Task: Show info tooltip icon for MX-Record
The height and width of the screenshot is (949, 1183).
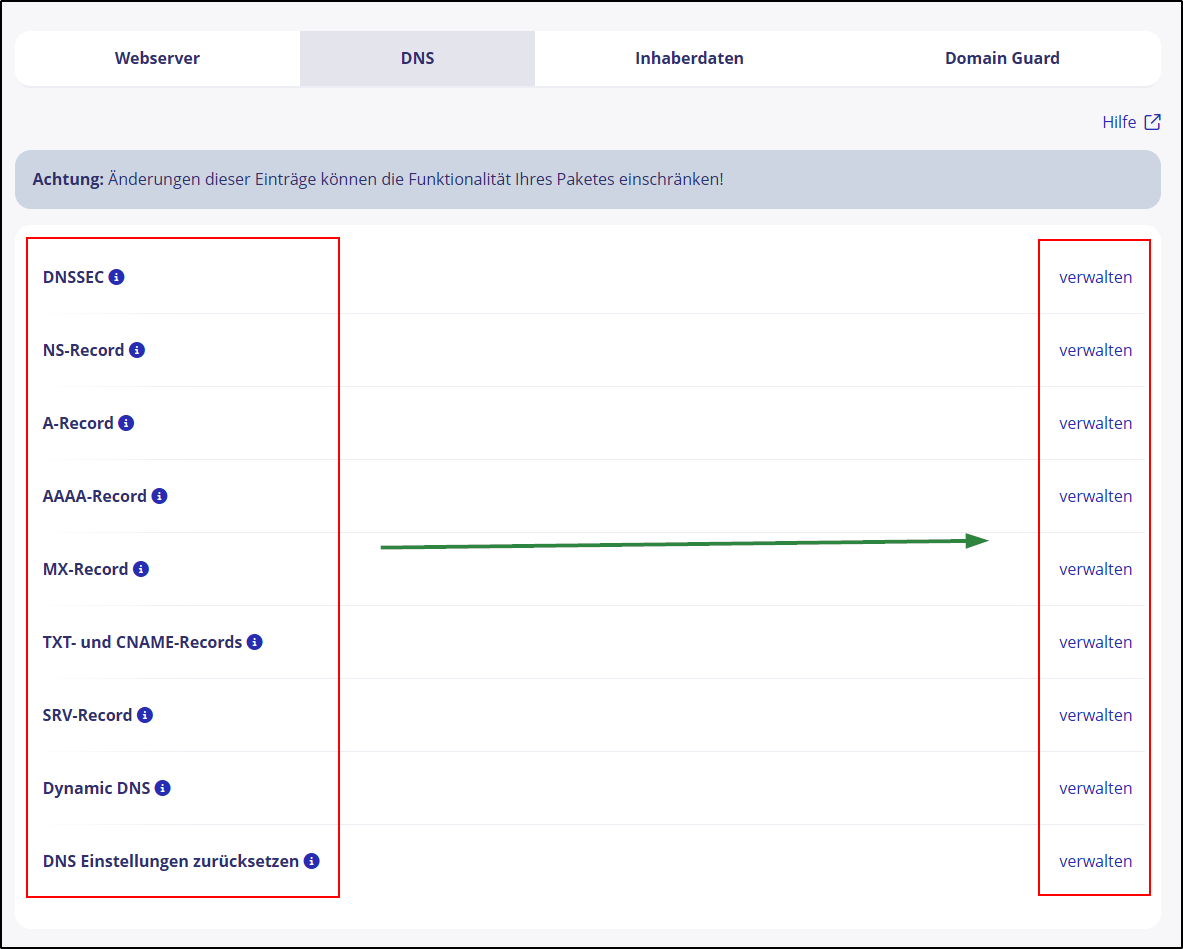Action: pyautogui.click(x=141, y=569)
